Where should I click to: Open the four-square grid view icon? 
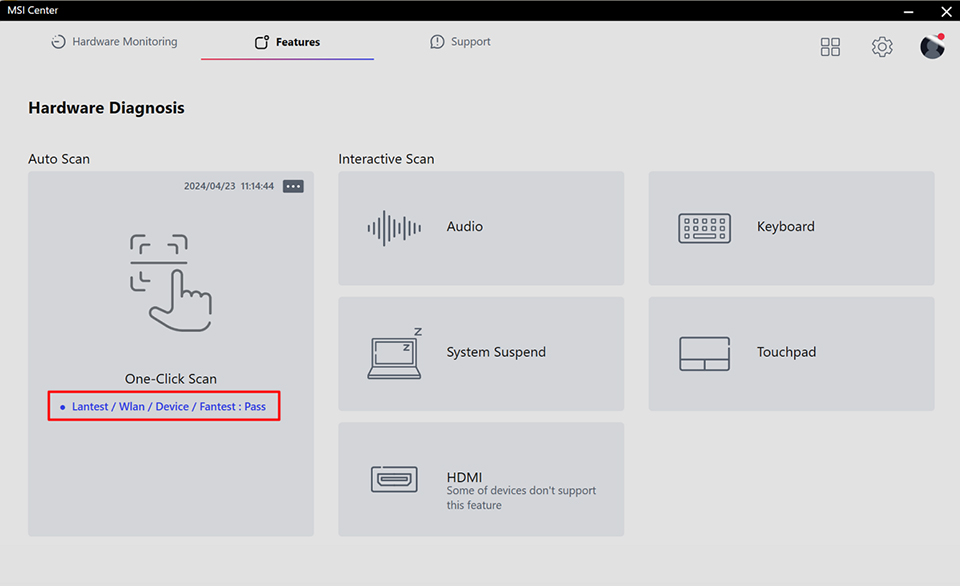(830, 47)
